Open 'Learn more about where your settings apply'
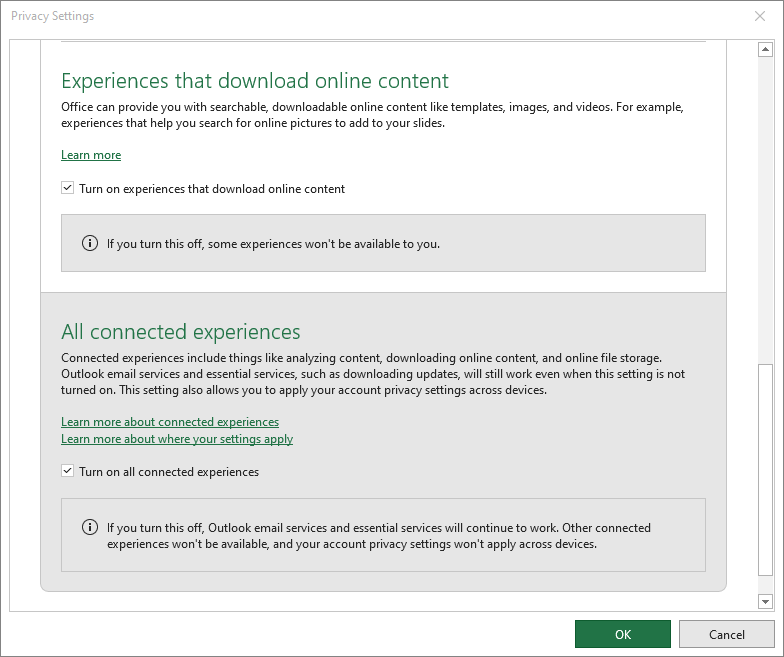The width and height of the screenshot is (784, 657). (x=177, y=439)
